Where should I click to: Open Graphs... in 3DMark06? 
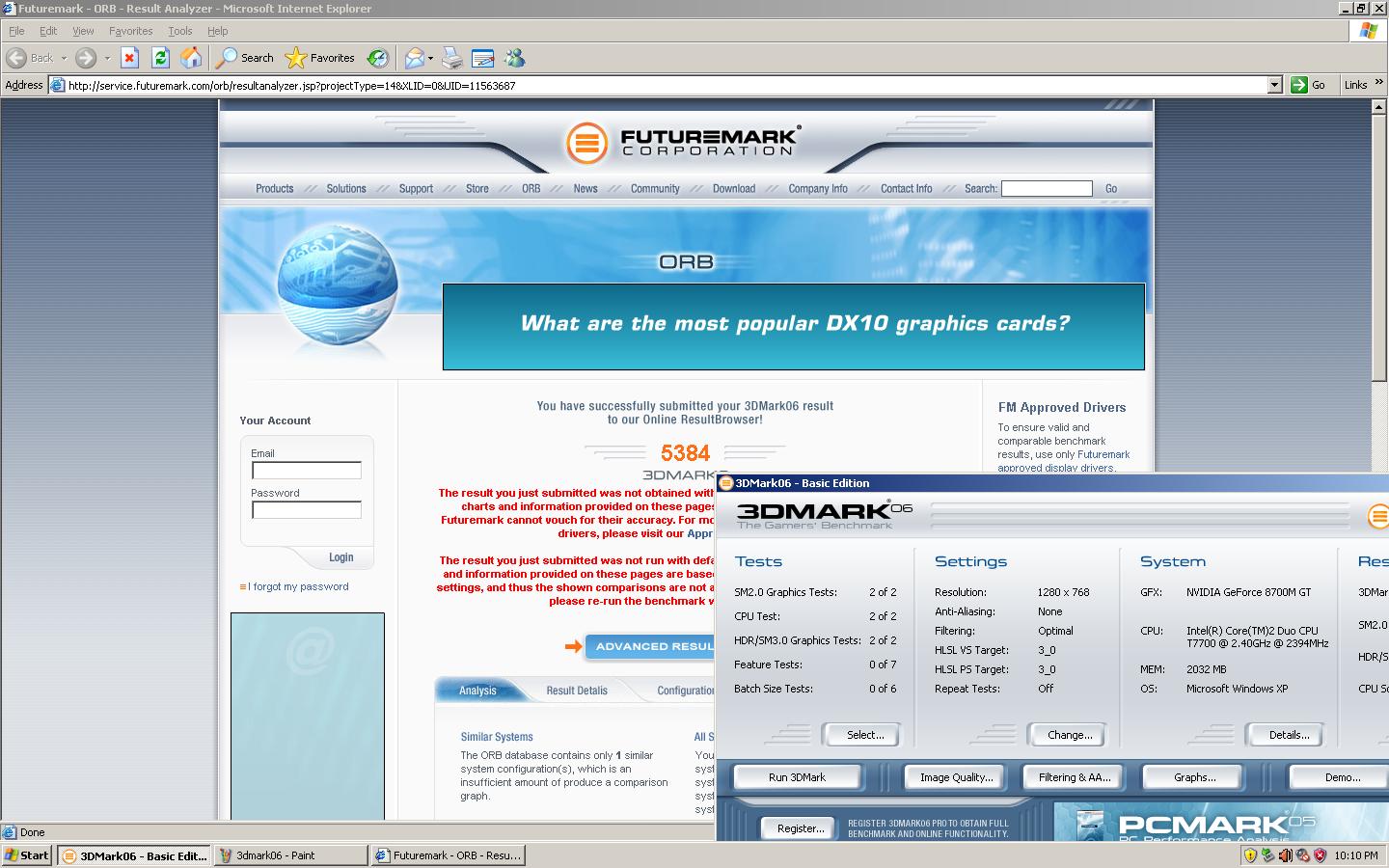[x=1194, y=777]
